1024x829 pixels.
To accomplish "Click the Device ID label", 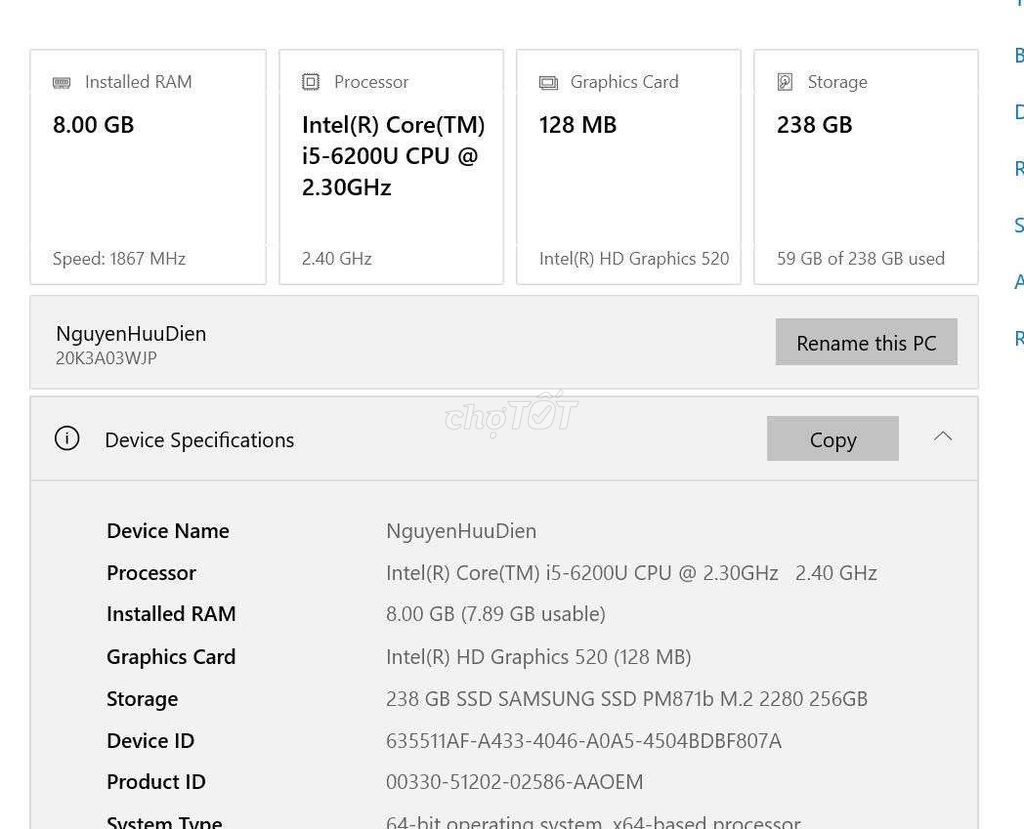I will [x=150, y=741].
